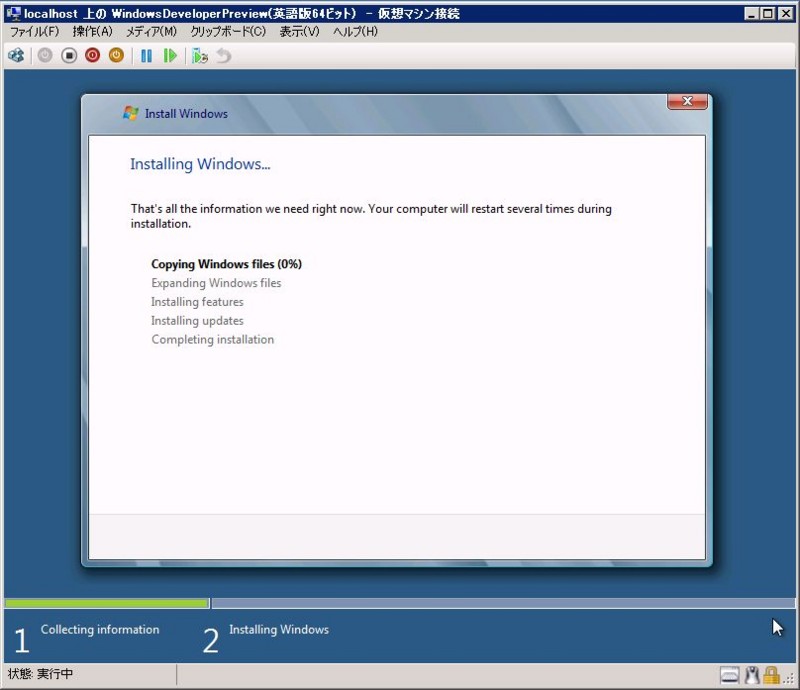This screenshot has height=690, width=800.
Task: Click the 'Installing updates' step
Action: coord(197,321)
